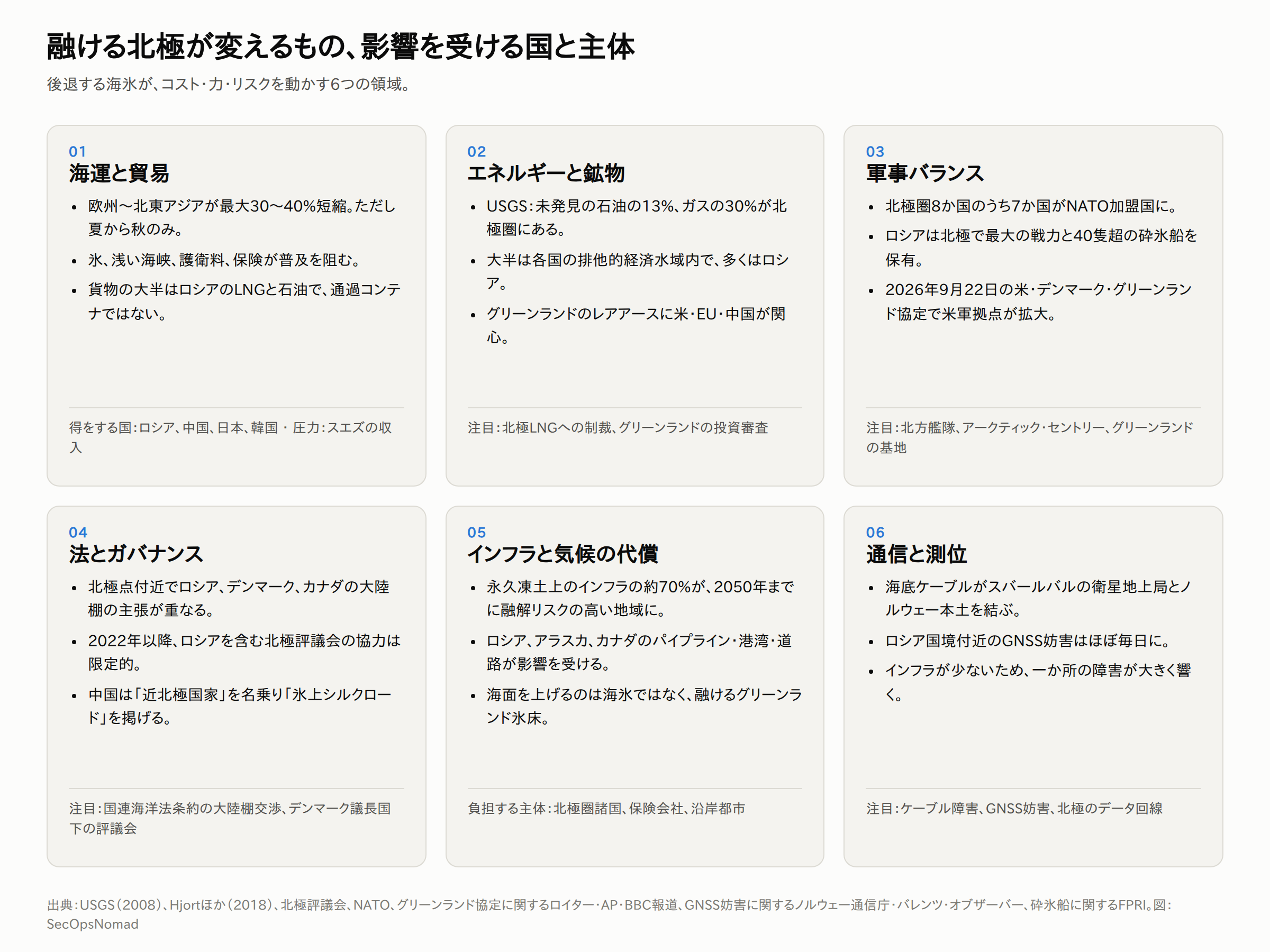Click the bullet about 排他的経済水域内
Viewport: 1270px width, 952px height.
pyautogui.click(x=637, y=271)
